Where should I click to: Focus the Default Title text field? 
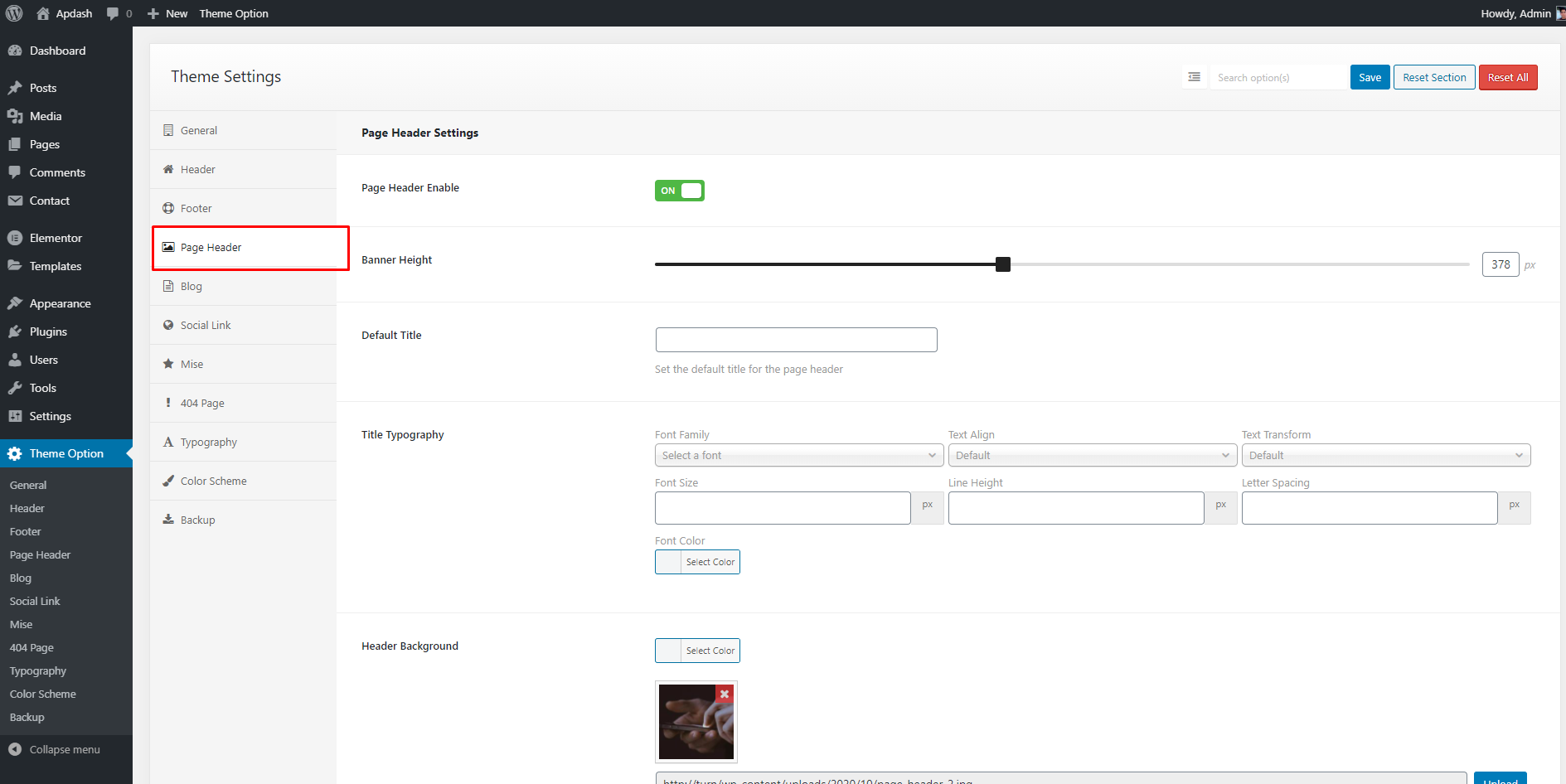pyautogui.click(x=796, y=340)
